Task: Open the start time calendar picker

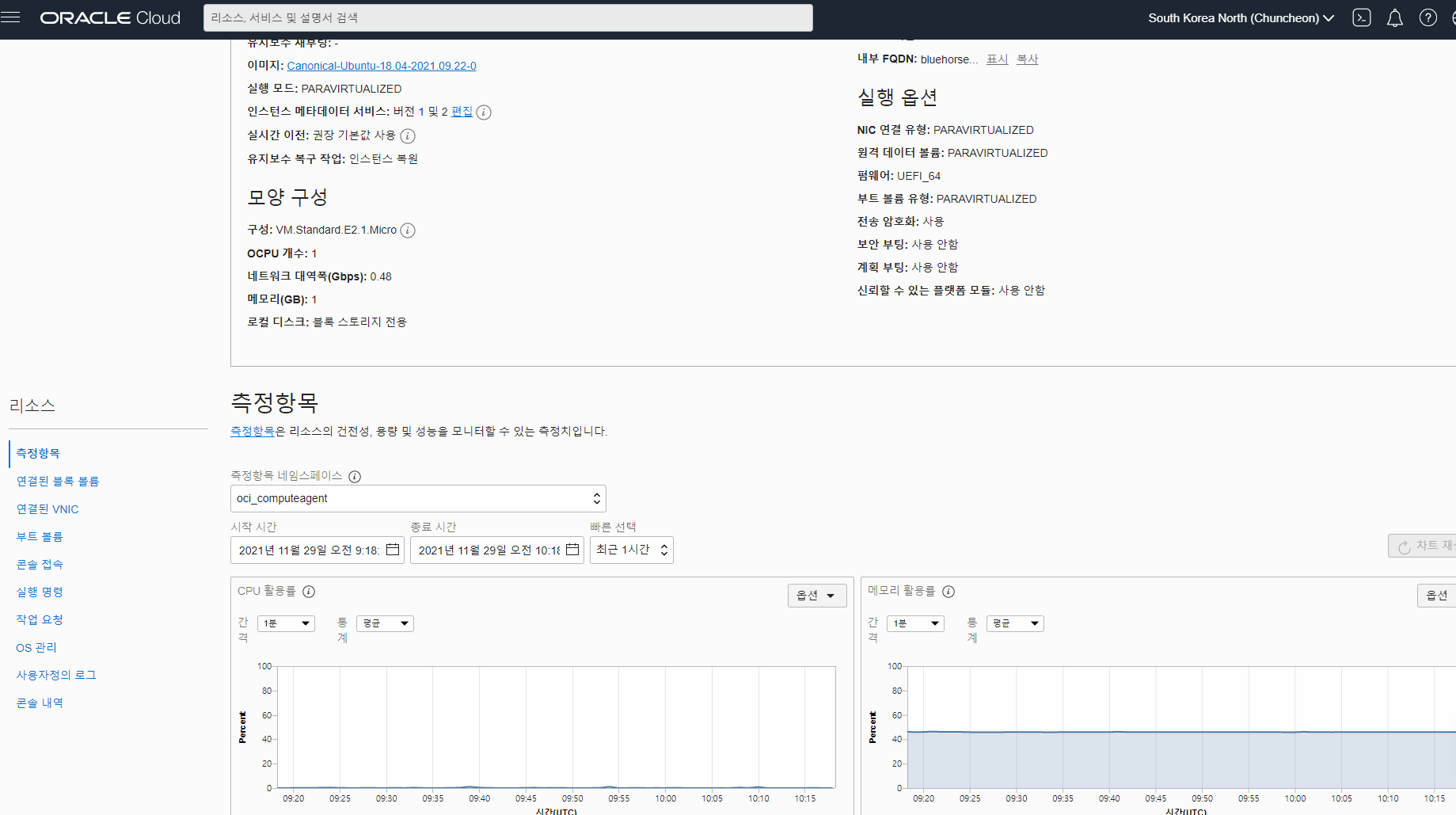Action: [x=393, y=550]
